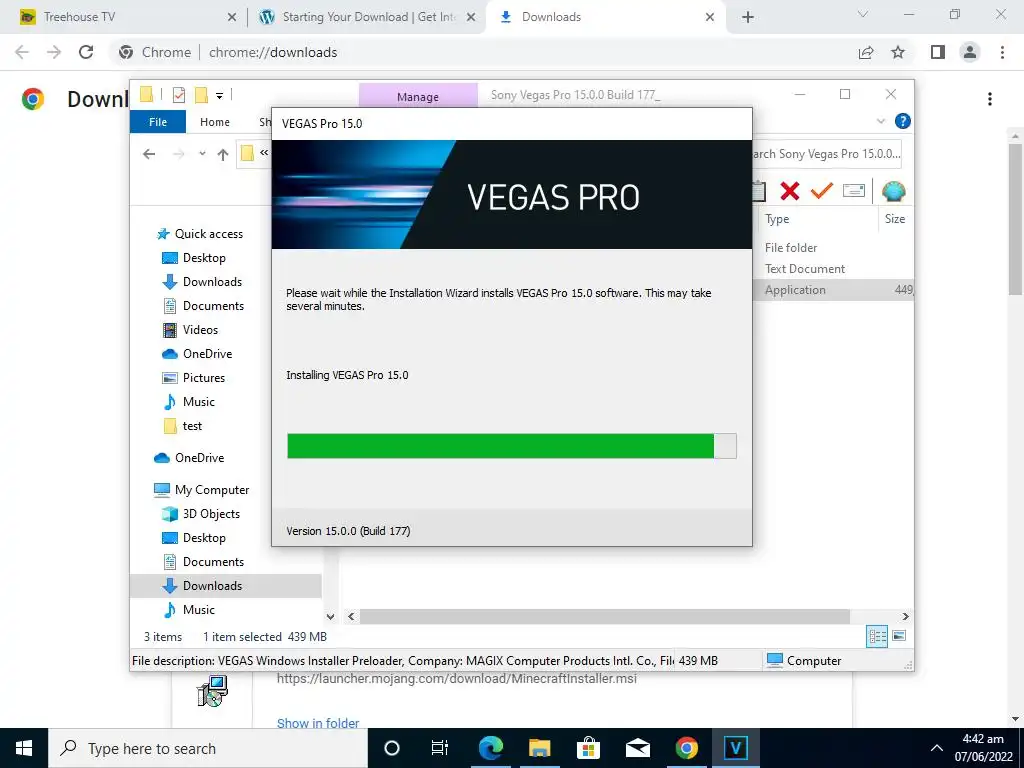Click the Rename ribbon icon
This screenshot has height=768, width=1024.
(854, 191)
